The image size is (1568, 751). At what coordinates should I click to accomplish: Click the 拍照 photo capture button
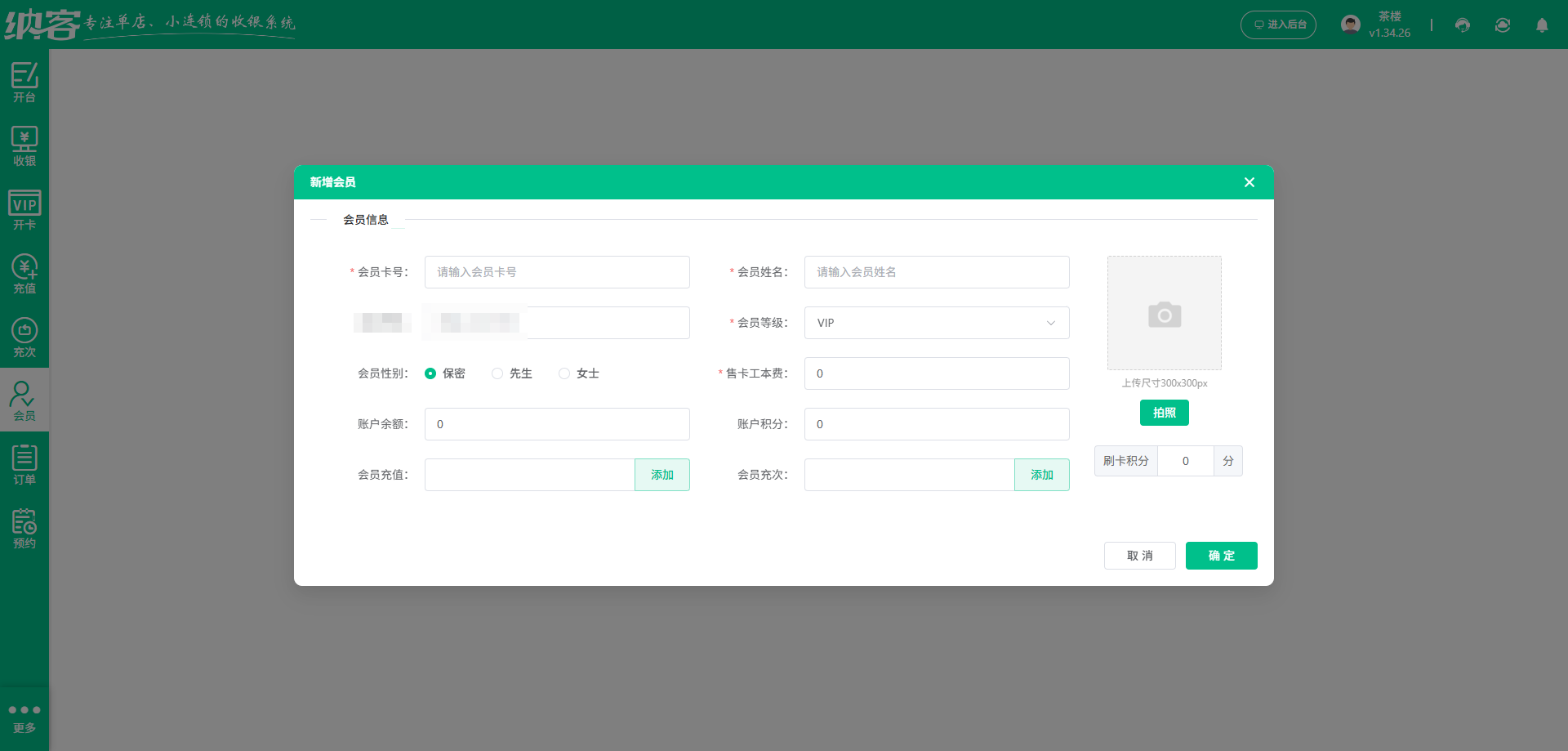click(x=1164, y=413)
